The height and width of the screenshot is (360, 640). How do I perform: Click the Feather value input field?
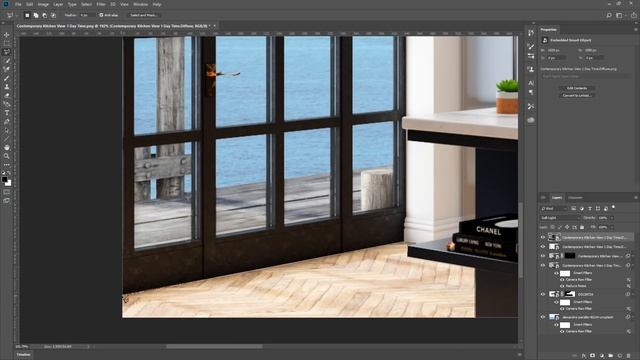coord(86,15)
